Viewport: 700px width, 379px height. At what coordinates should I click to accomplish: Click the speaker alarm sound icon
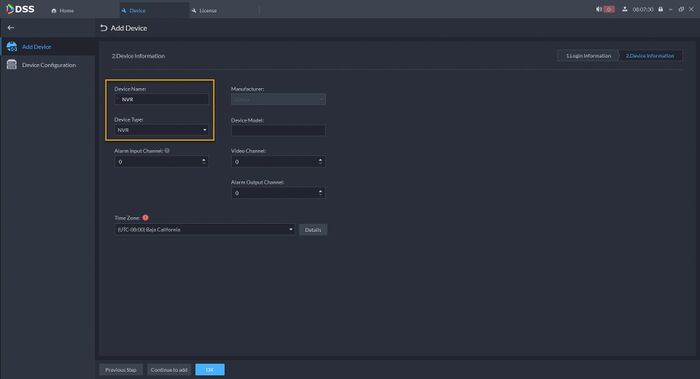(x=599, y=9)
